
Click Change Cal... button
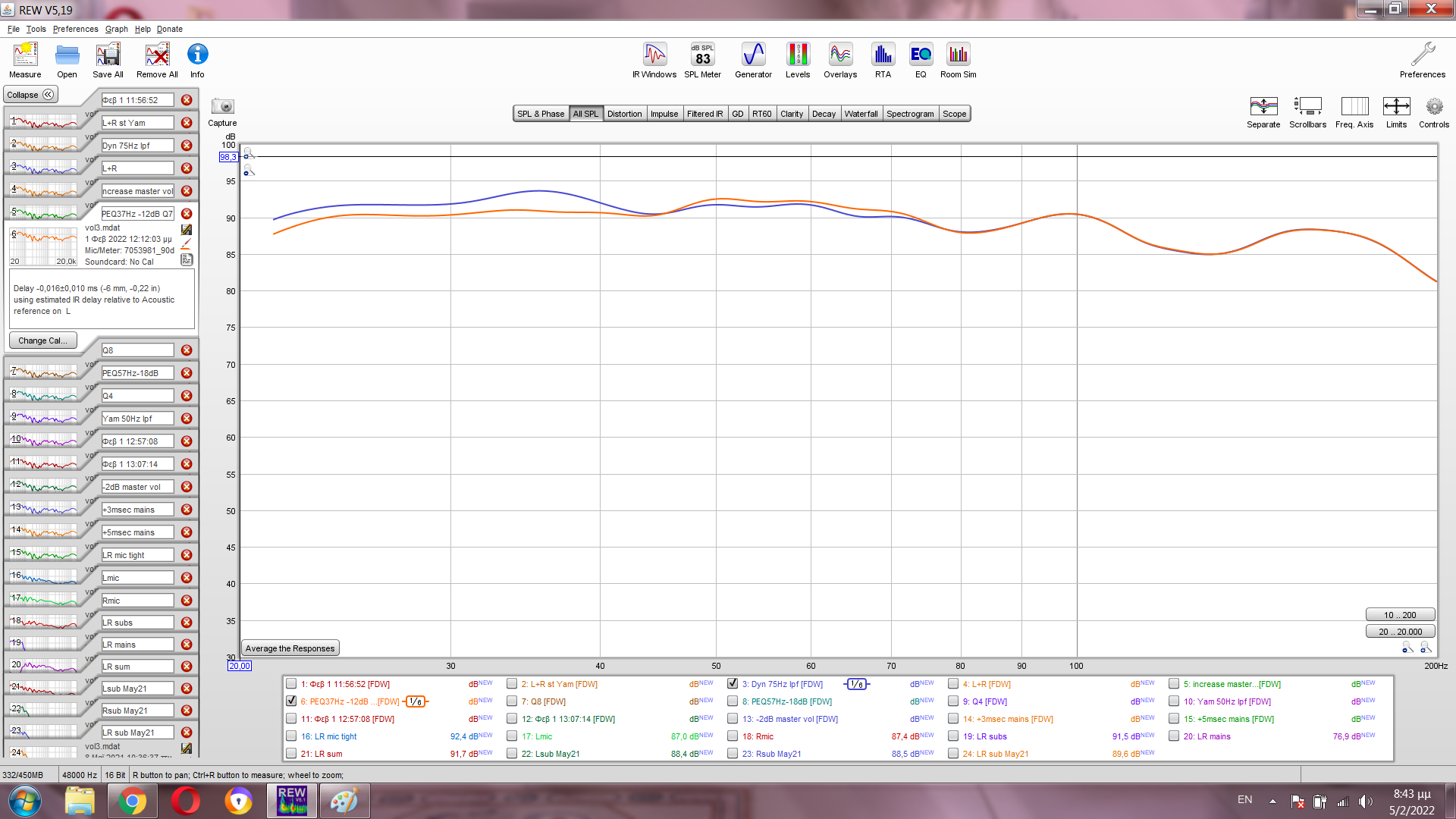pyautogui.click(x=42, y=340)
